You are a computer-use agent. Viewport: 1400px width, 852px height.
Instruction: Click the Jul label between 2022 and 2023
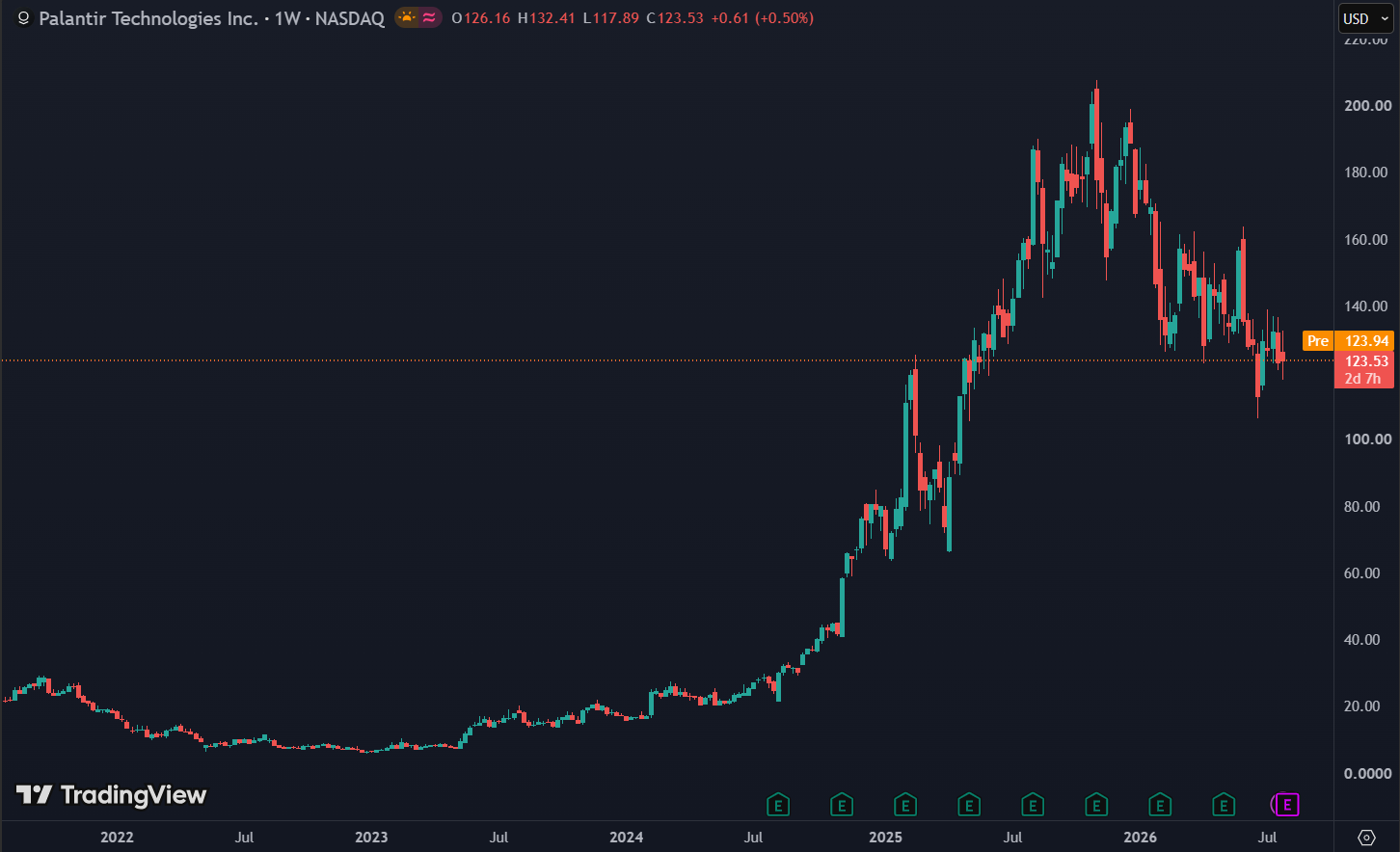tap(244, 837)
